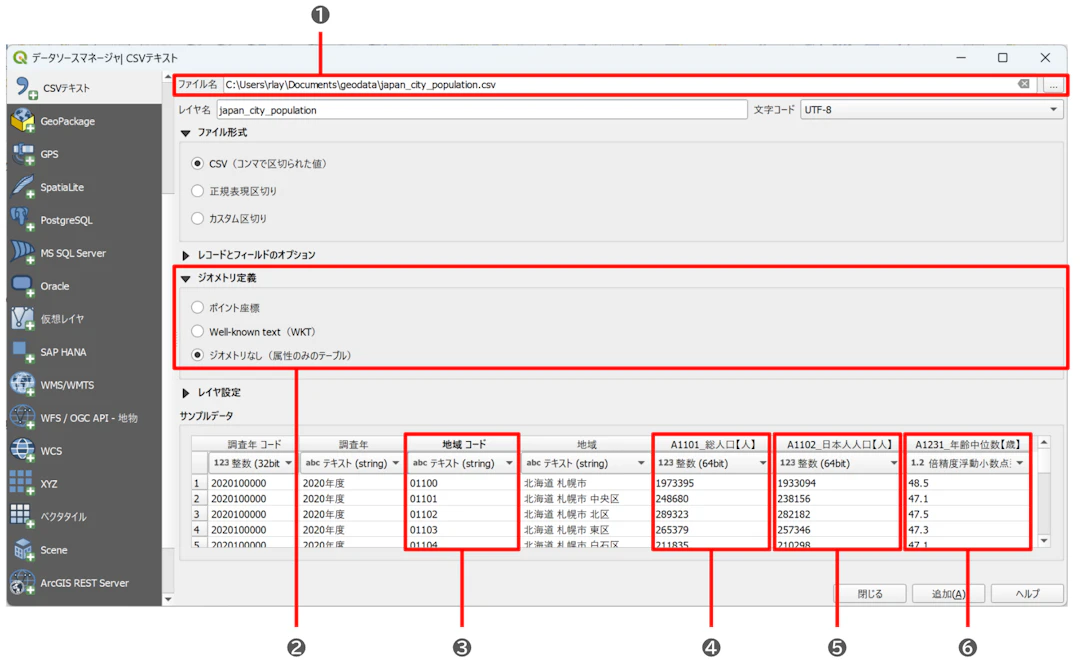The width and height of the screenshot is (1080, 666).
Task: Open type dropdown for 地域 column
Action: (585, 463)
